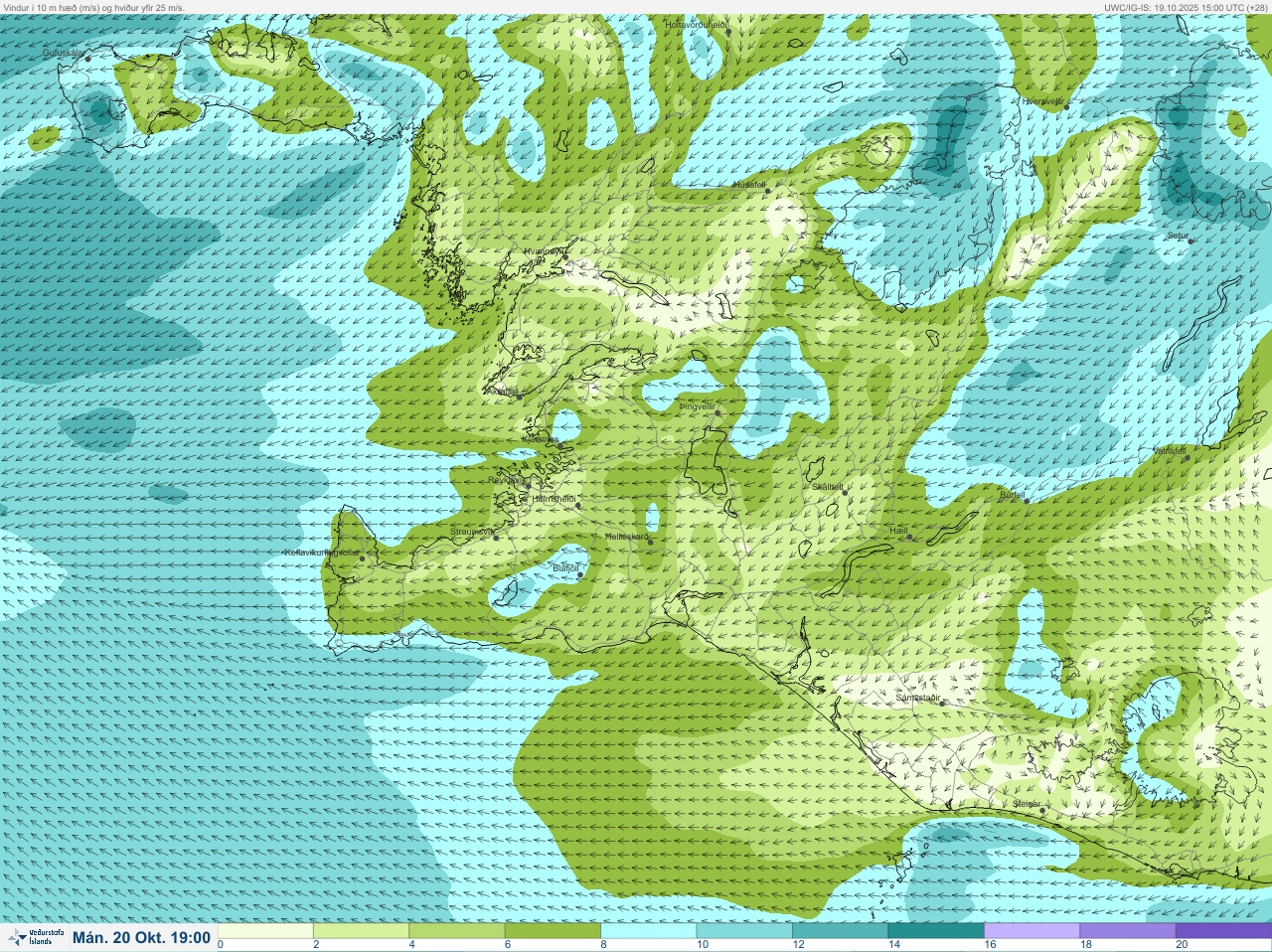
Task: Select the 16–18 m/s light purple legend swatch
Action: pyautogui.click(x=1032, y=931)
